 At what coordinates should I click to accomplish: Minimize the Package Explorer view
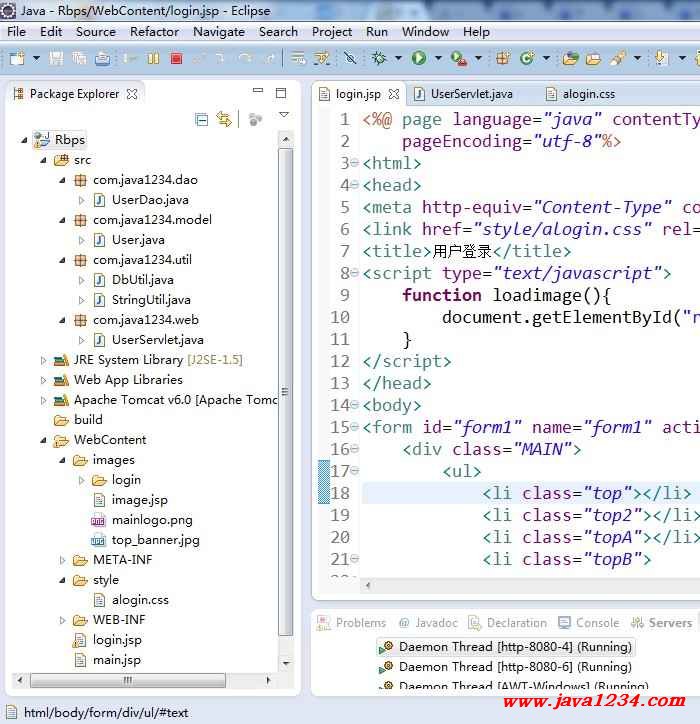tap(258, 90)
